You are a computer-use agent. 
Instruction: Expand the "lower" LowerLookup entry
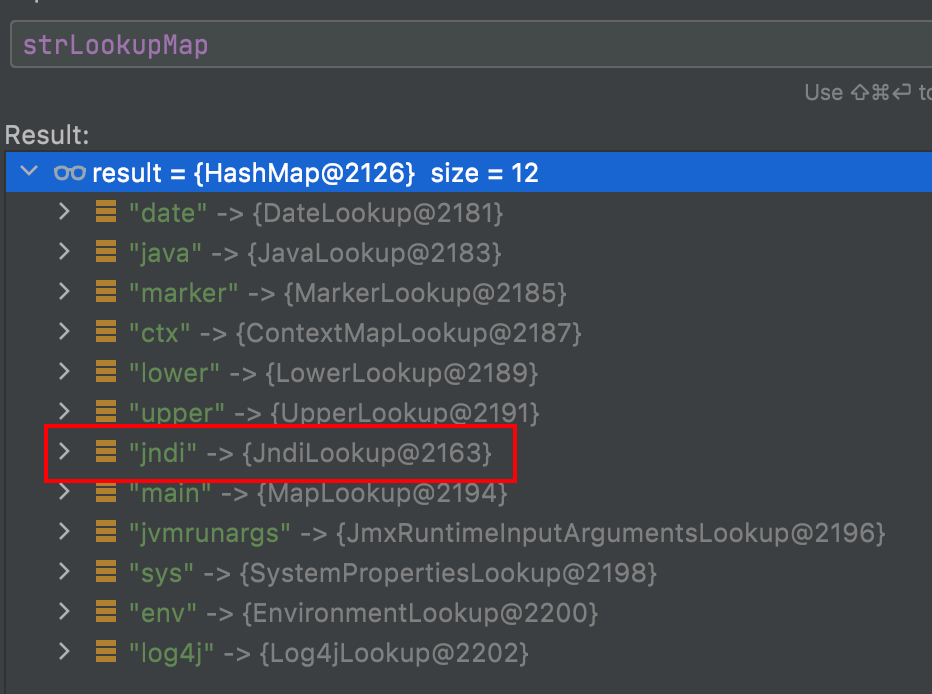65,373
